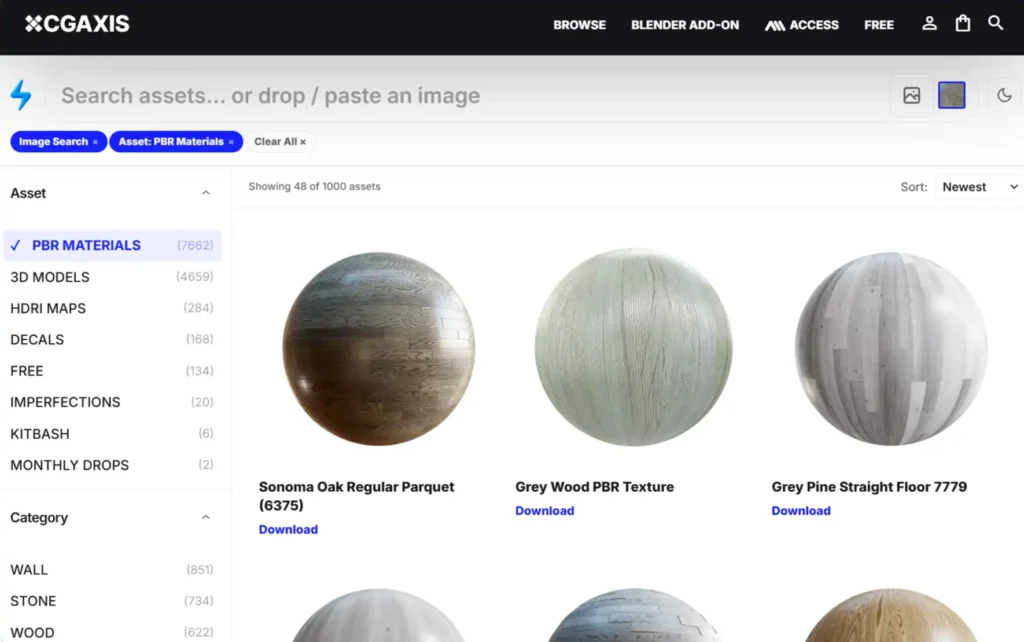Open the shopping bag cart icon
Image resolution: width=1024 pixels, height=642 pixels.
click(x=962, y=23)
